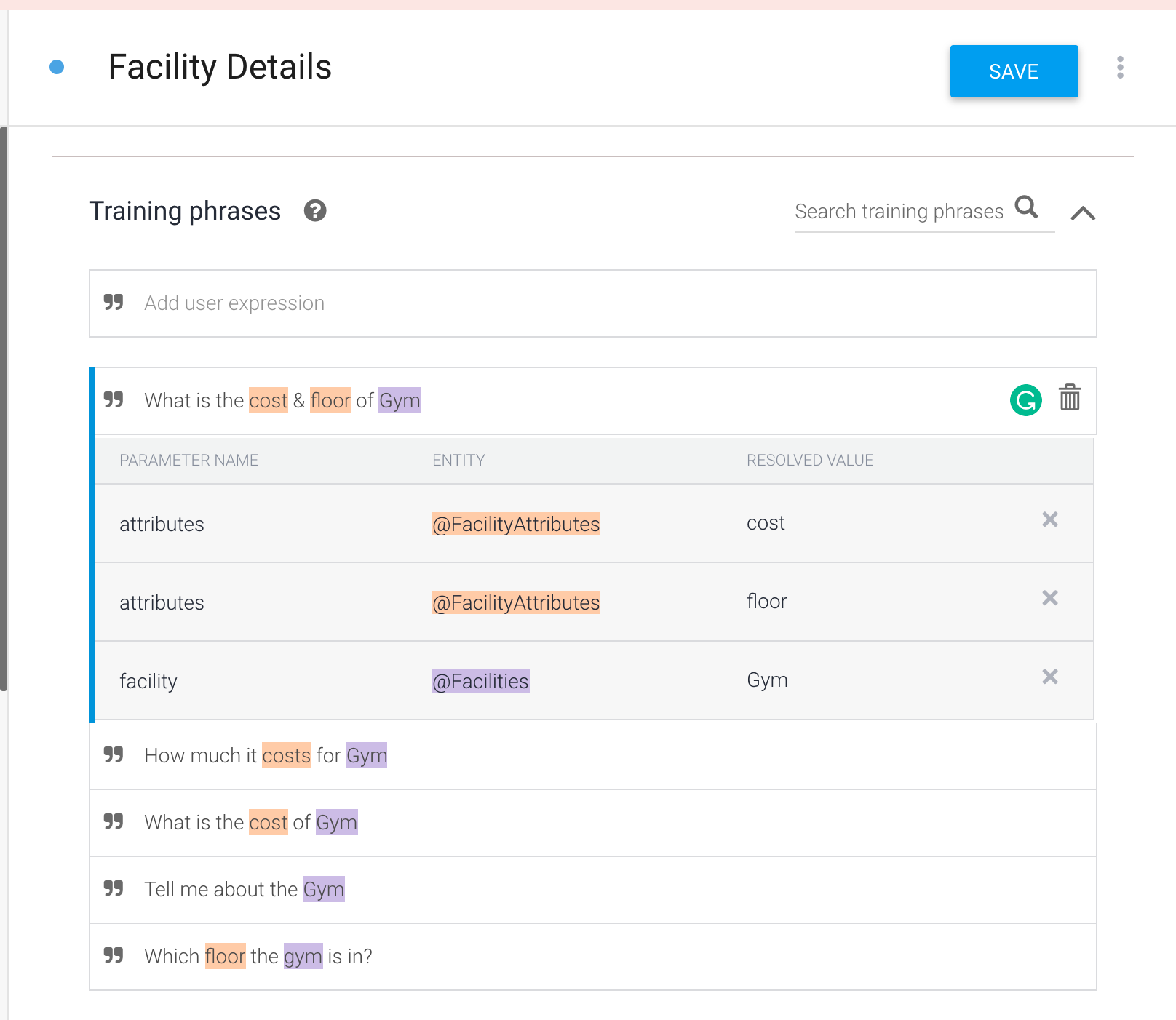Open the three-dot more options menu
This screenshot has width=1176, height=1020.
pos(1120,68)
